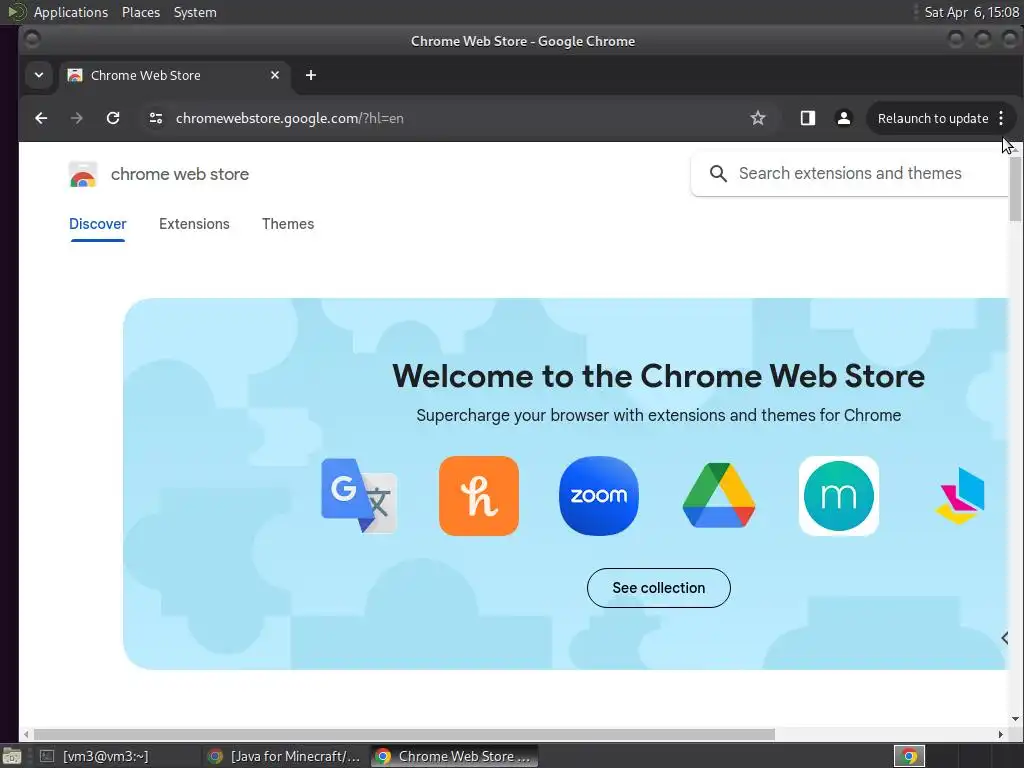Click the Search extensions and themes field
The width and height of the screenshot is (1024, 768).
pyautogui.click(x=850, y=174)
